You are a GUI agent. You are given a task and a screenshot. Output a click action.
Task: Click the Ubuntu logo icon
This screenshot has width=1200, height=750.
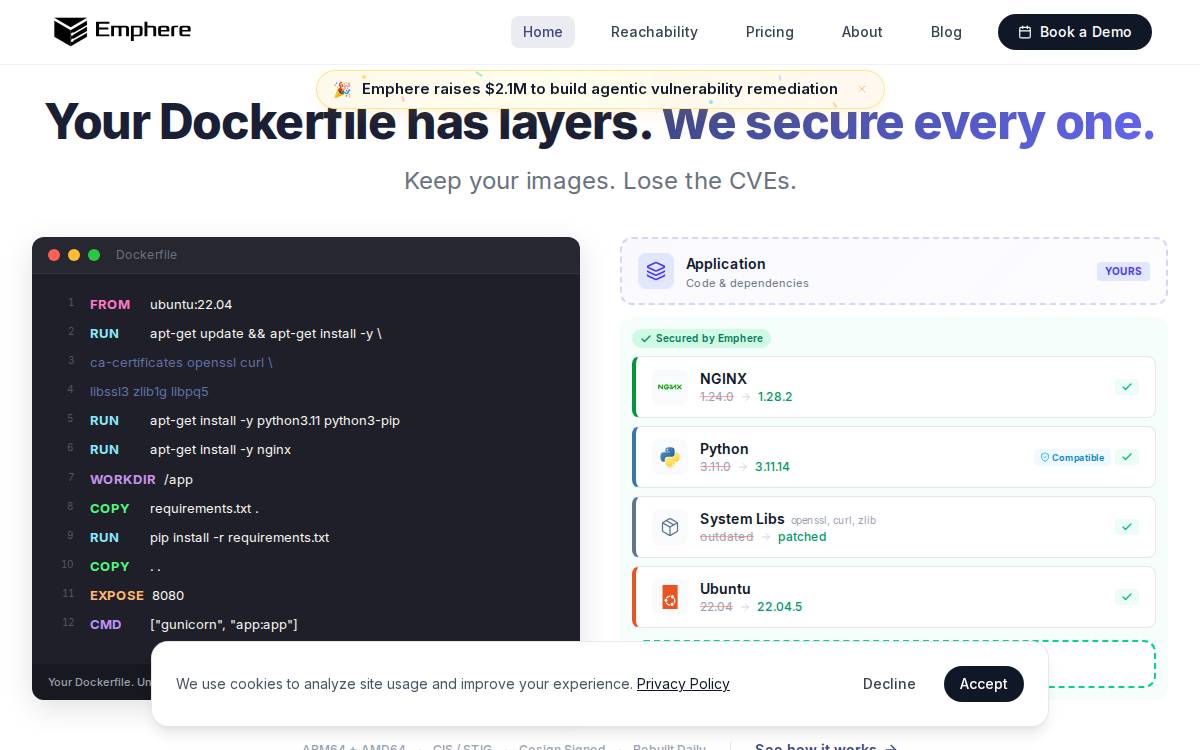coord(670,597)
